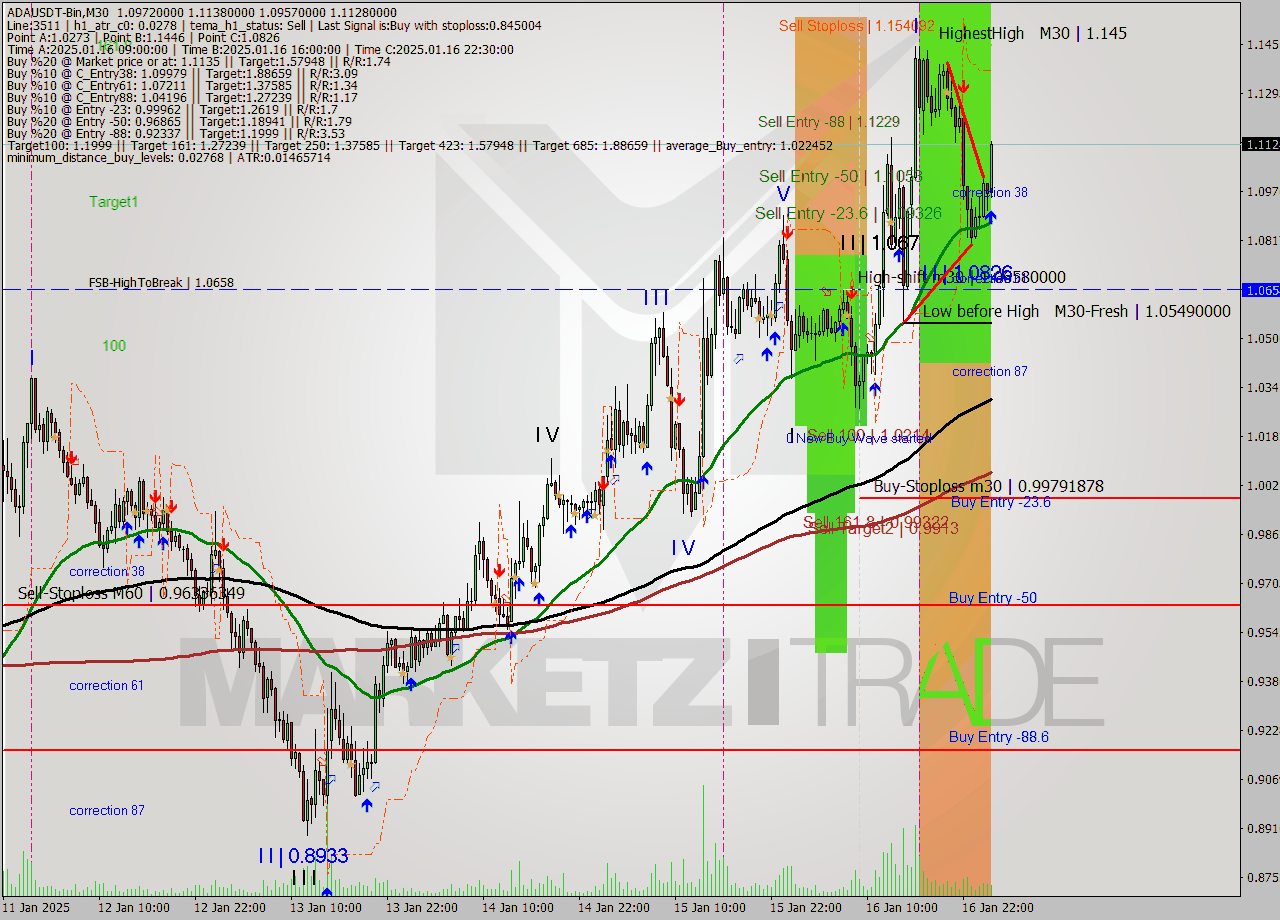Click the blue 'I I I' wave label
Image resolution: width=1280 pixels, height=920 pixels.
click(656, 297)
